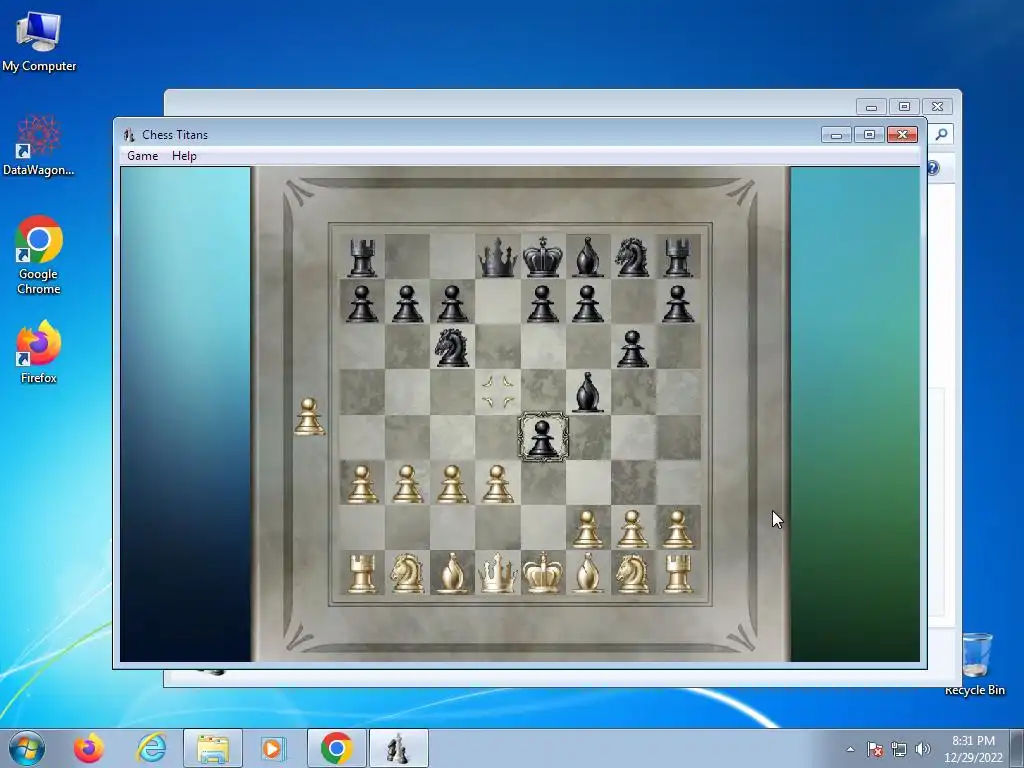Click the search icon in the back window
Image resolution: width=1024 pixels, height=768 pixels.
click(x=941, y=135)
